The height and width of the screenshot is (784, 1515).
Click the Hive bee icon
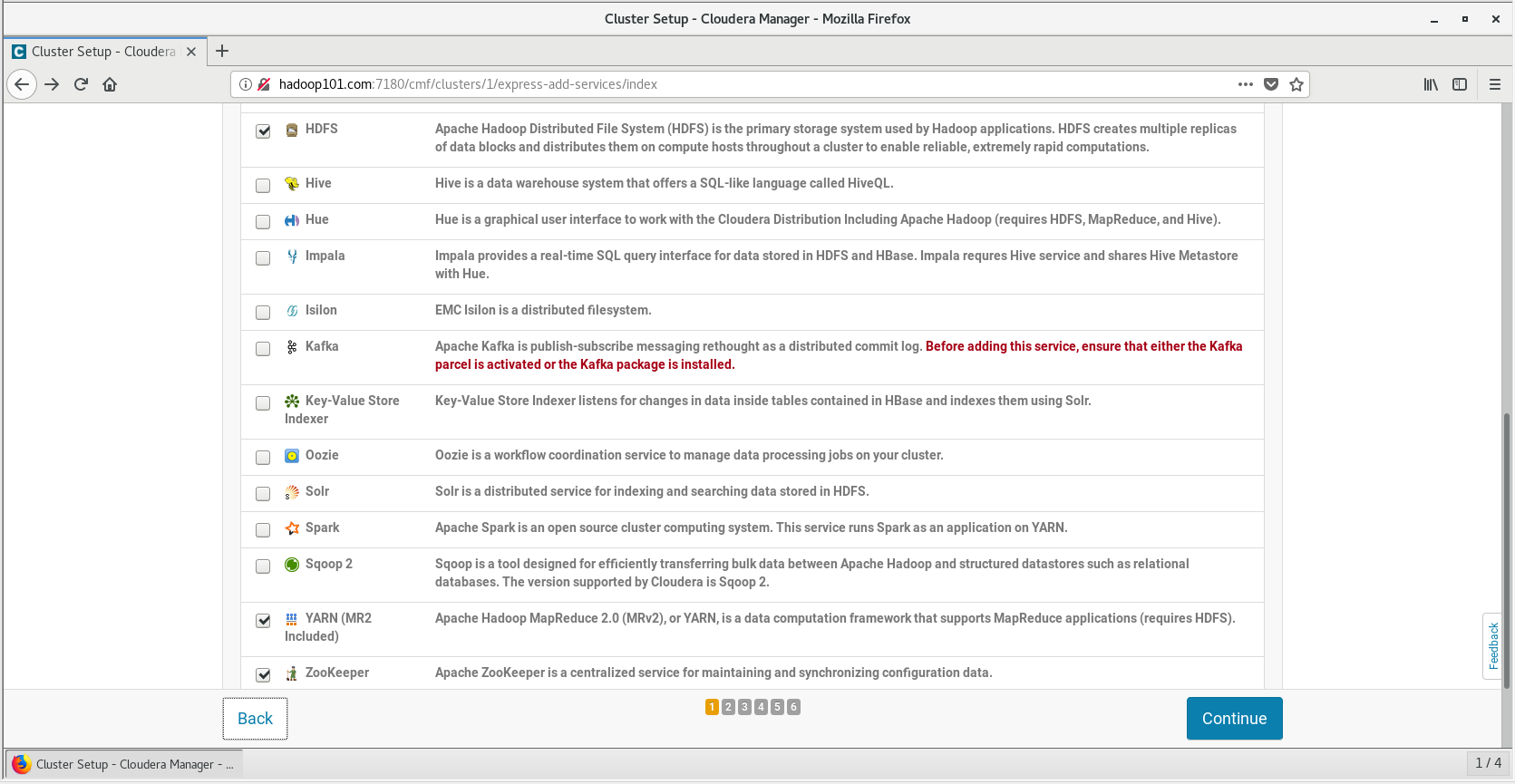(292, 184)
